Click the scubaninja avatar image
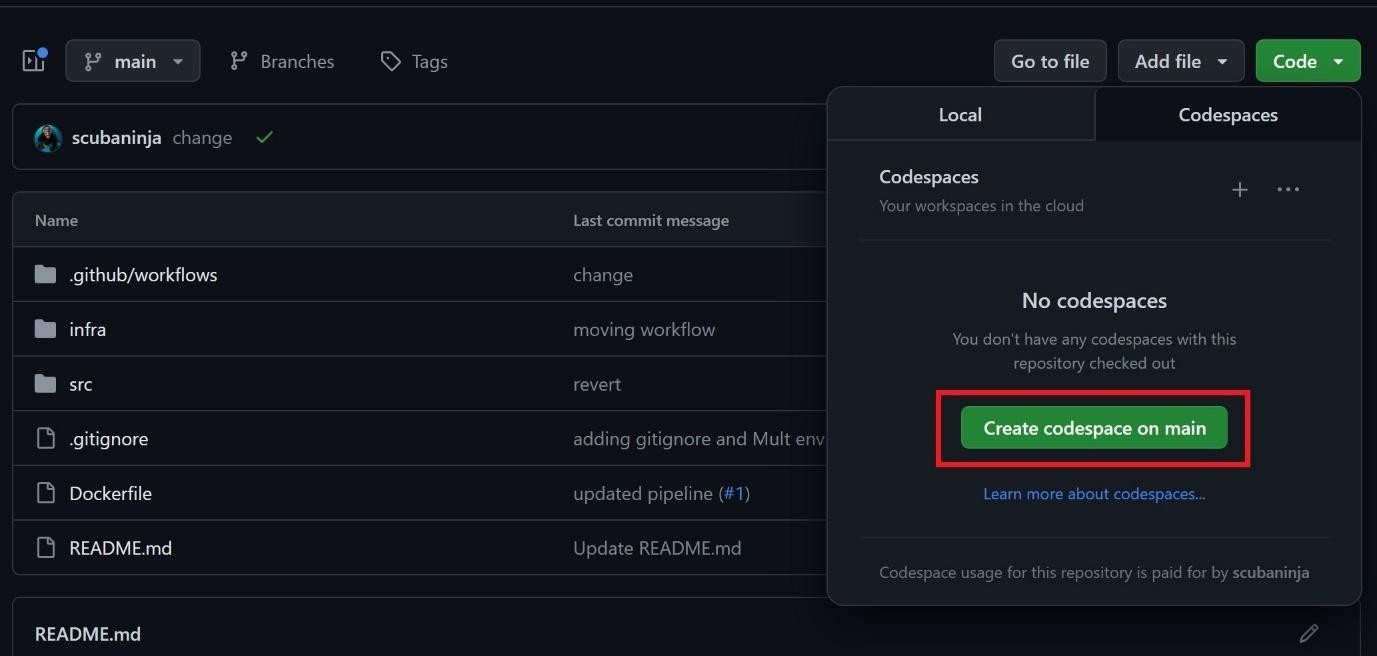1377x656 pixels. (48, 138)
